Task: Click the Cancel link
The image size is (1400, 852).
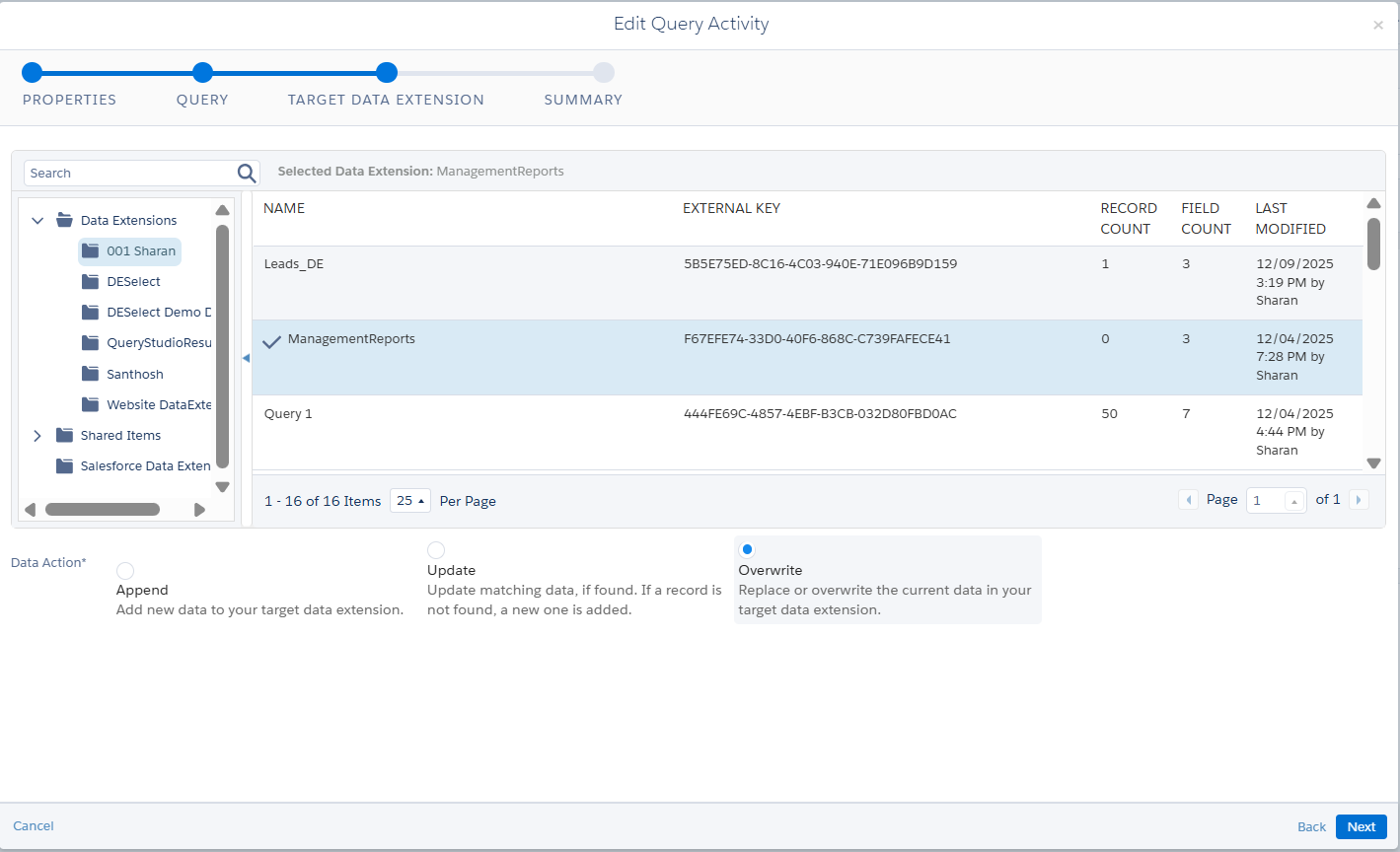Action: pos(34,826)
